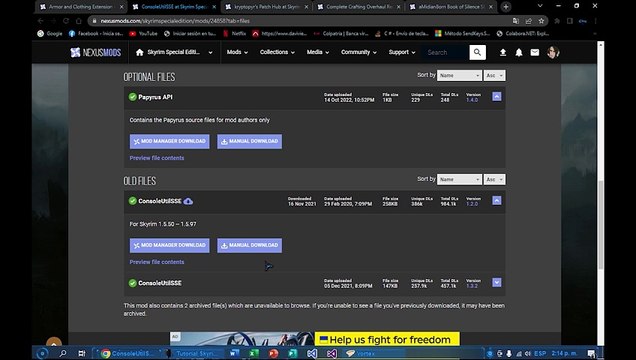
Task: Open Old Files sort-by Name dropdown
Action: point(459,179)
